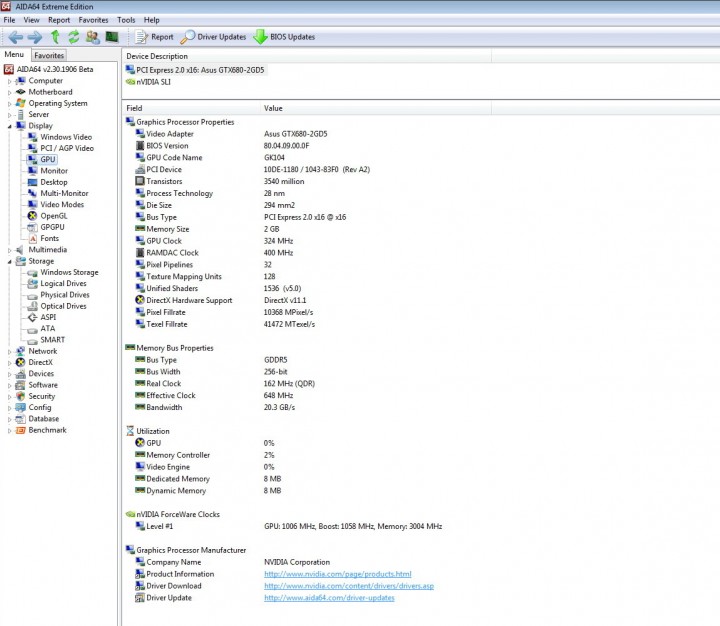
Task: Click the Config icon in tree
Action: coord(20,407)
